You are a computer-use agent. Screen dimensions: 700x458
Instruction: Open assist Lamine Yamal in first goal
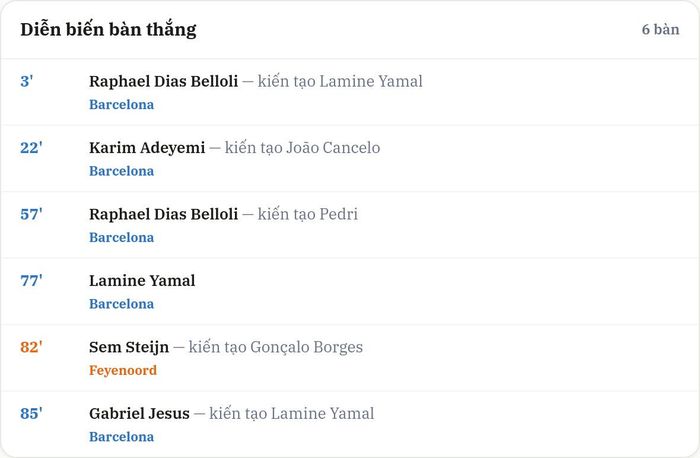tap(371, 81)
